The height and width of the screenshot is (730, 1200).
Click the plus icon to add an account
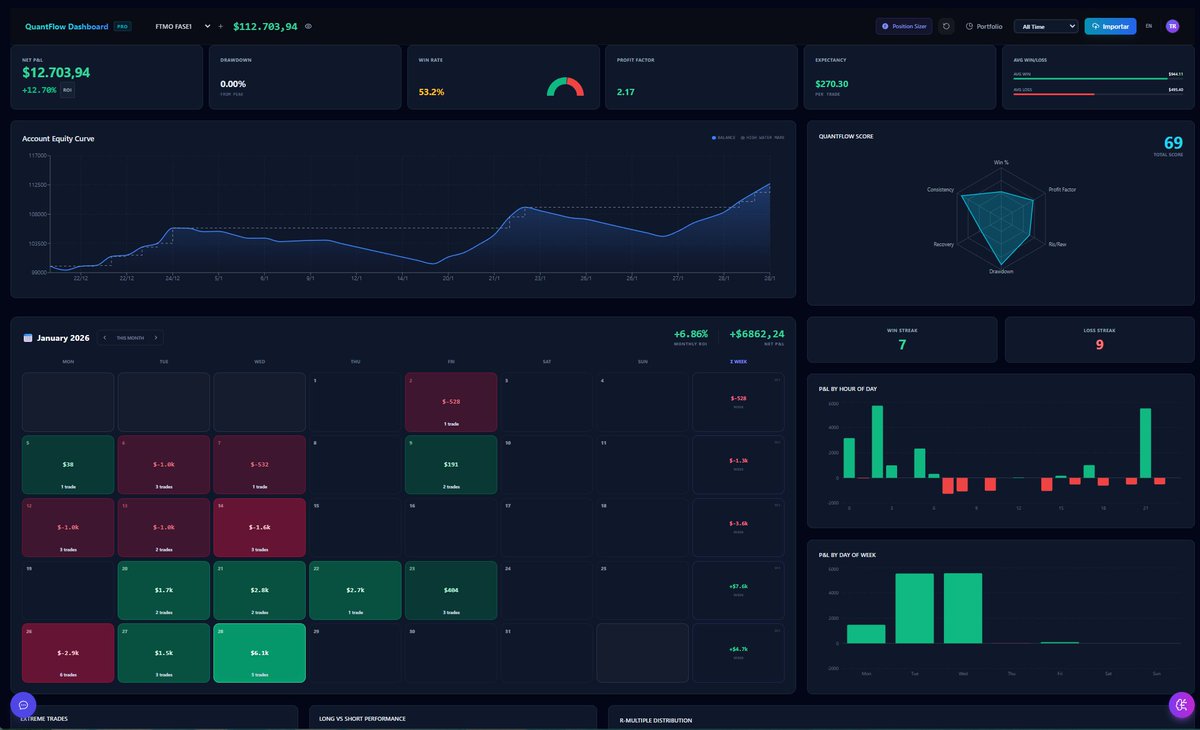220,26
